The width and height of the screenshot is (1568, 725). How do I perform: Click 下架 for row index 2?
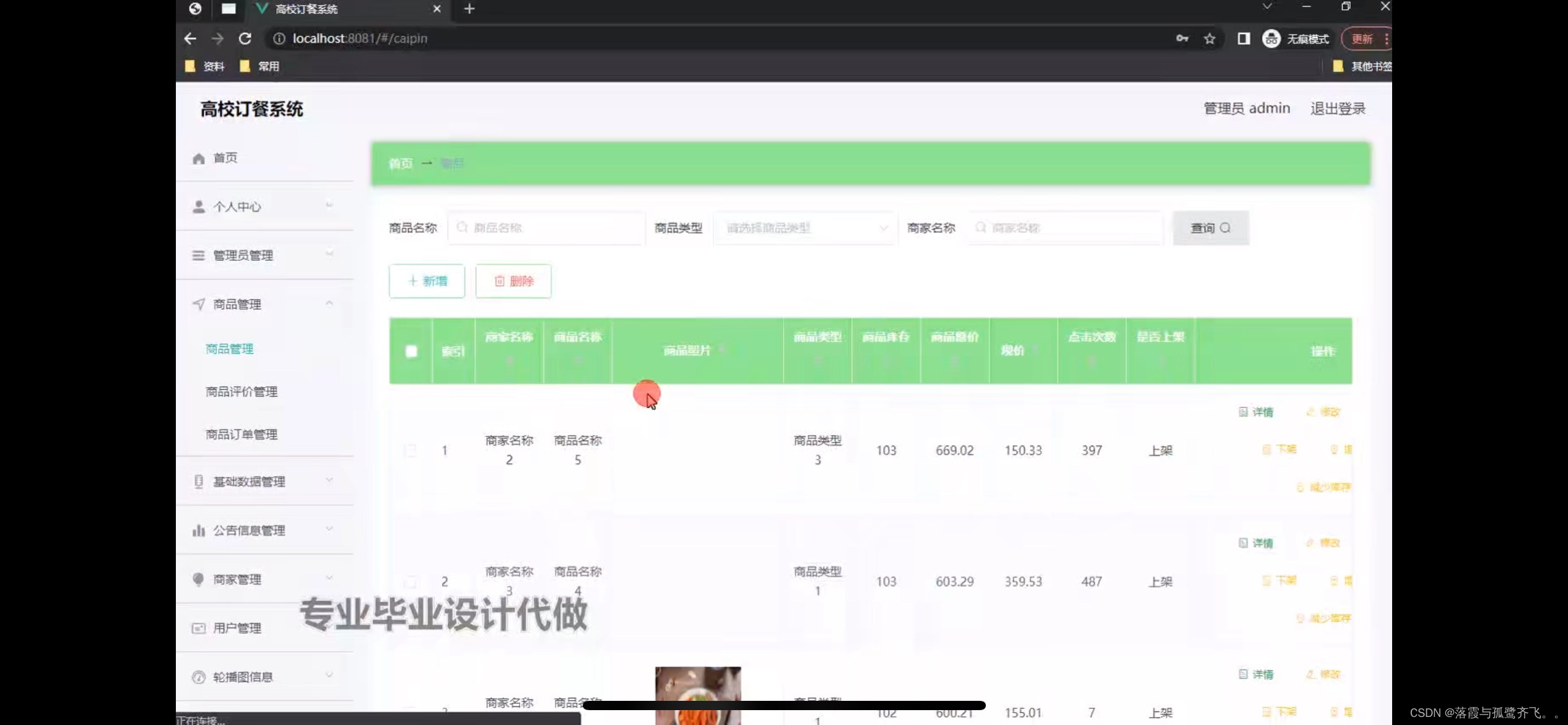[1279, 581]
